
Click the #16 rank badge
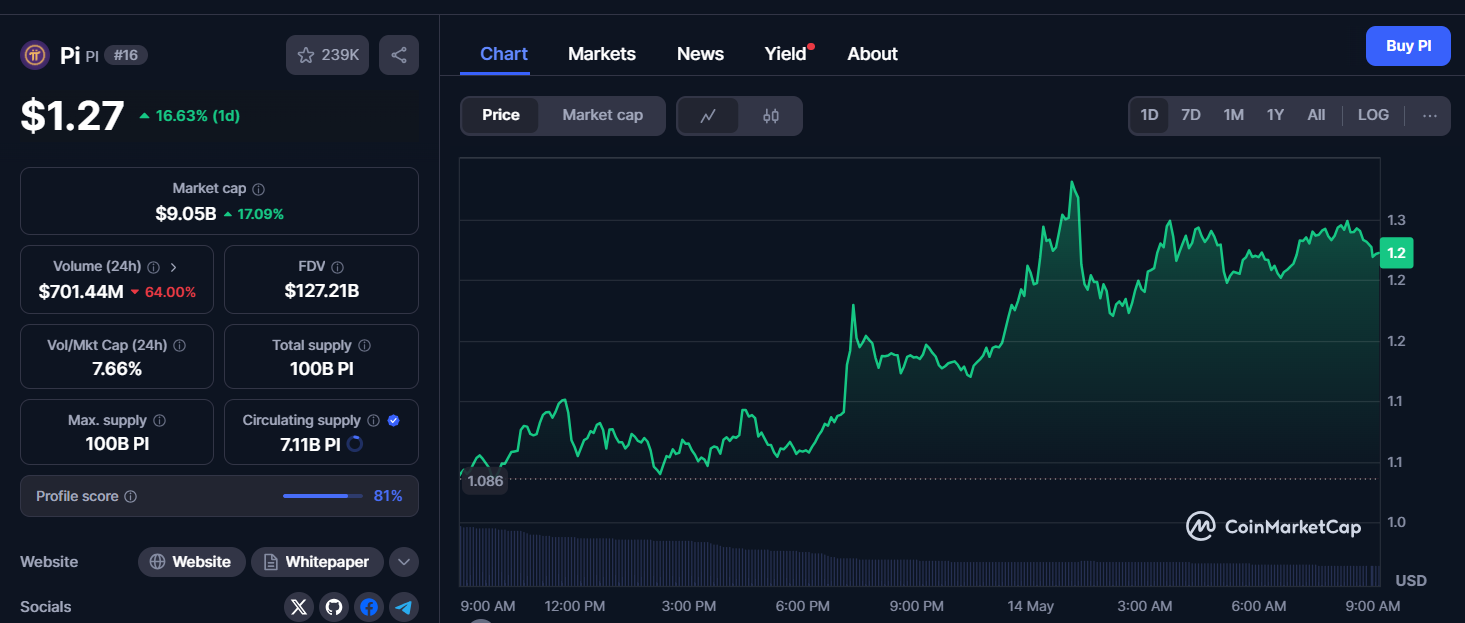(126, 55)
